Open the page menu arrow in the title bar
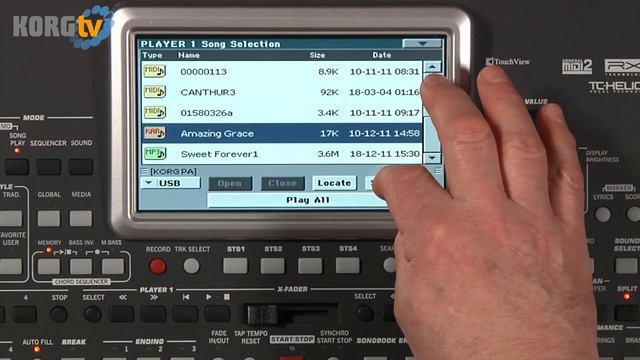This screenshot has height=360, width=640. 422,43
